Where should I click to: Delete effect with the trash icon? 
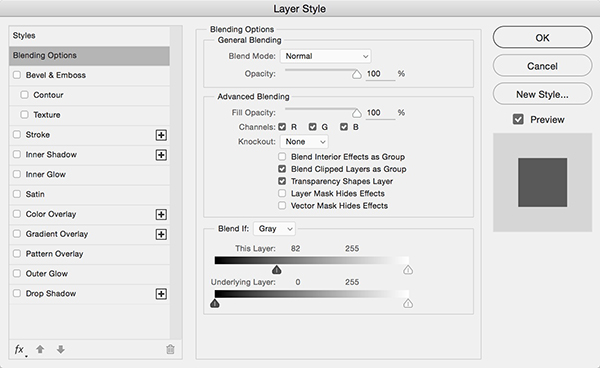[x=170, y=349]
